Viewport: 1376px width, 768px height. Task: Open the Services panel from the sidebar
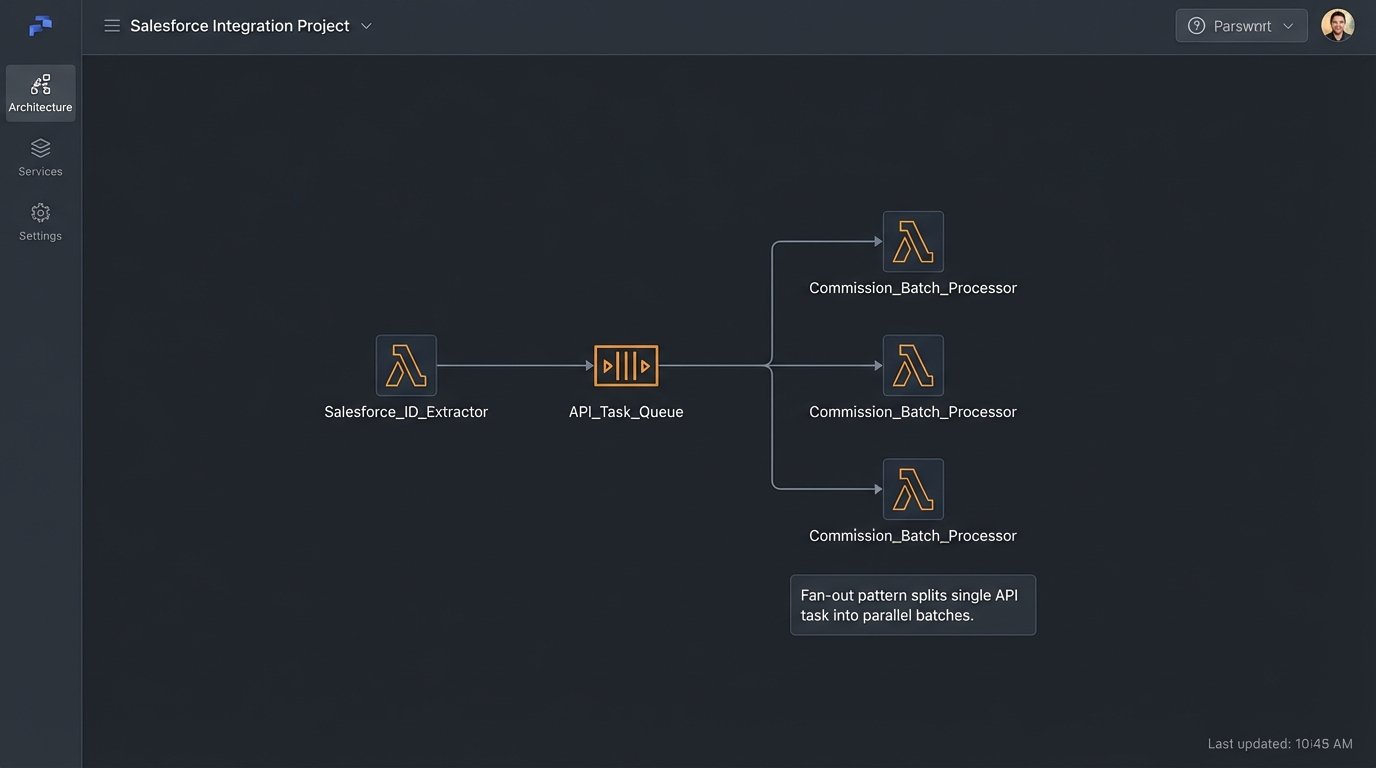coord(40,157)
